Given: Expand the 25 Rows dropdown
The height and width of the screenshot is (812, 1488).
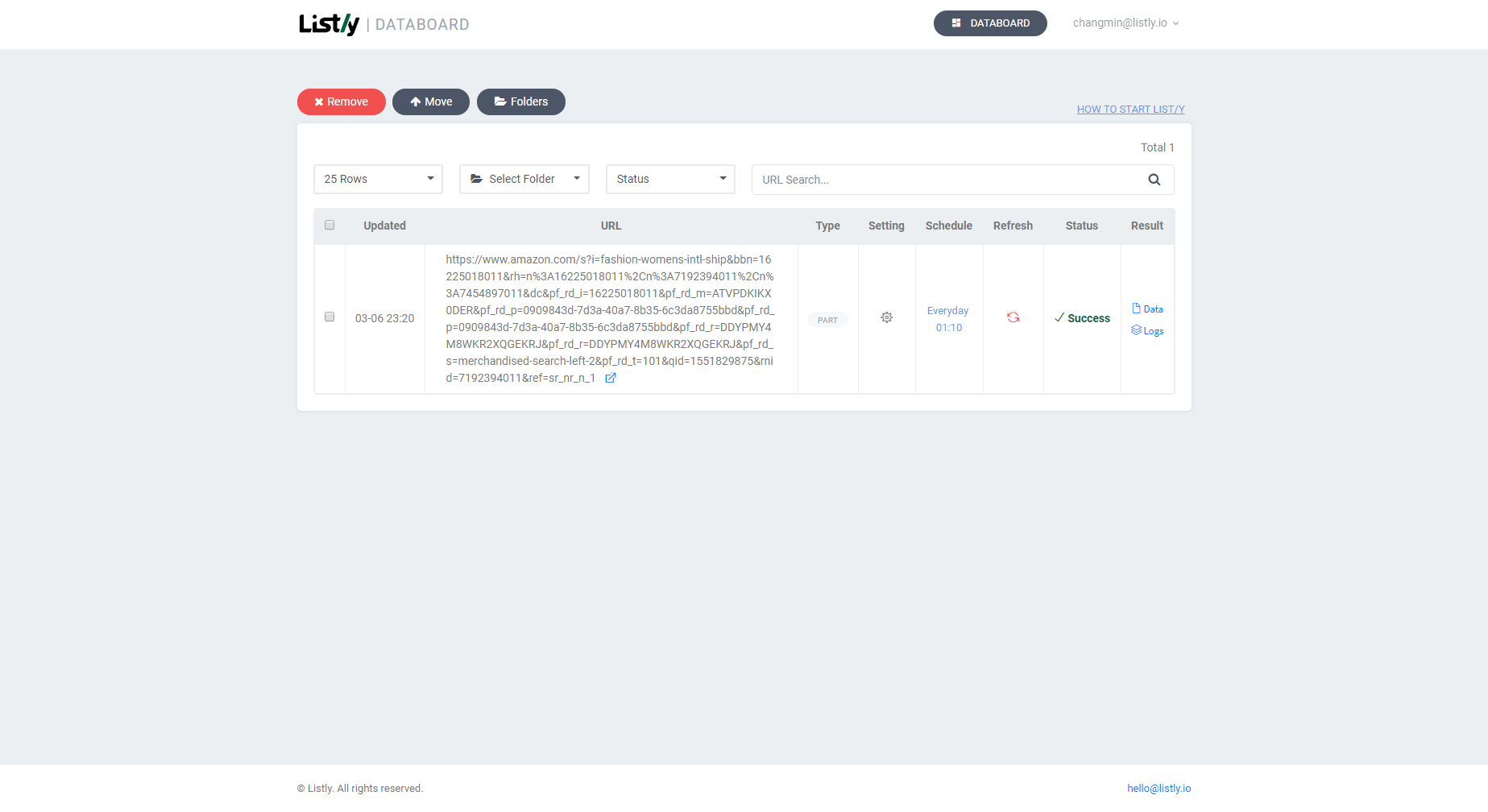Looking at the screenshot, I should coord(378,180).
